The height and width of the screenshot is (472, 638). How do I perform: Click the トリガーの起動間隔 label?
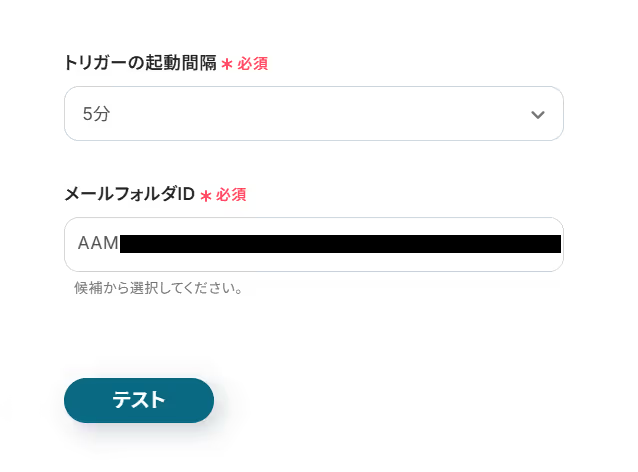[x=140, y=64]
